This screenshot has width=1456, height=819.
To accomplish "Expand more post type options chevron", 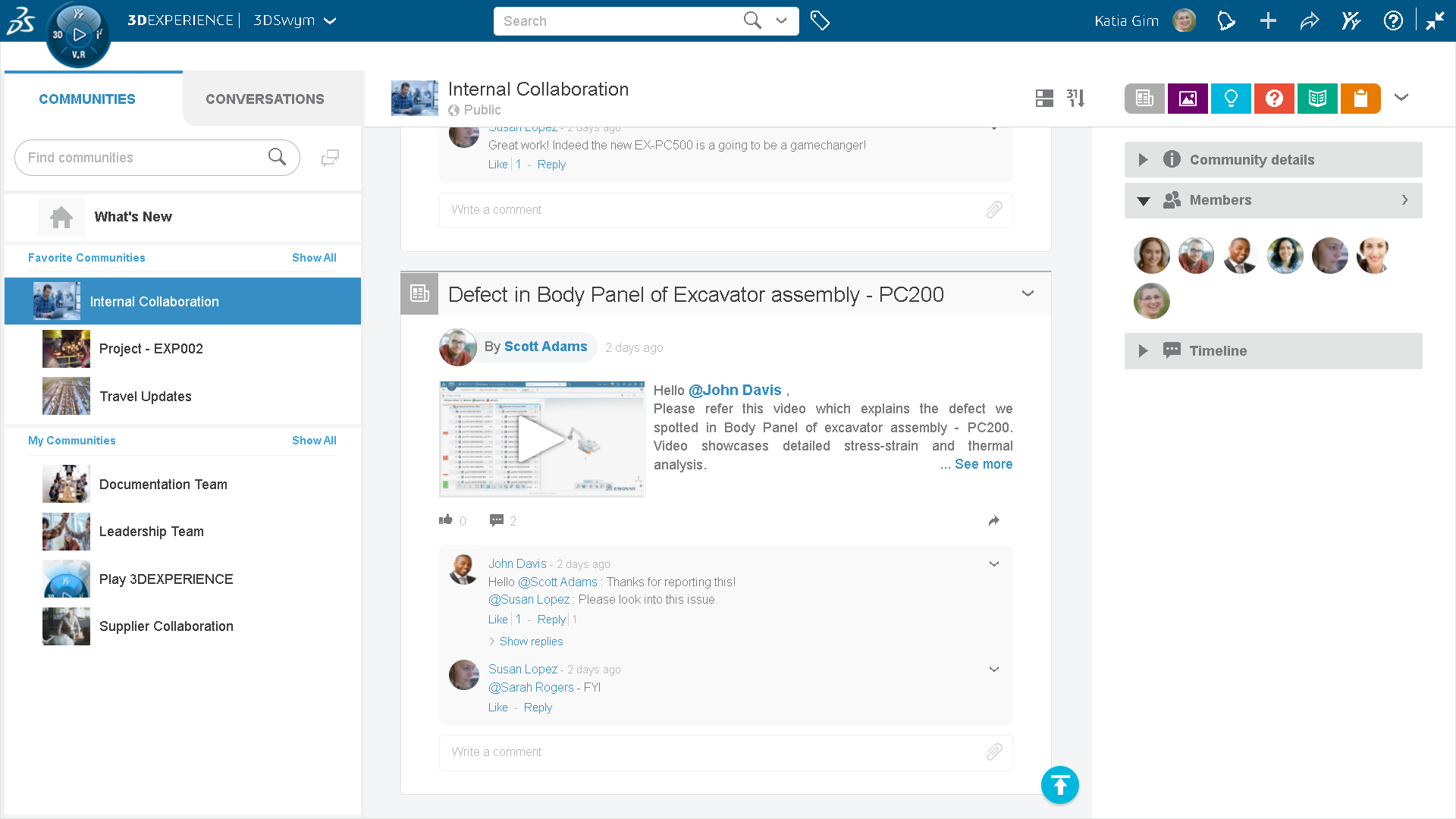I will (x=1401, y=98).
